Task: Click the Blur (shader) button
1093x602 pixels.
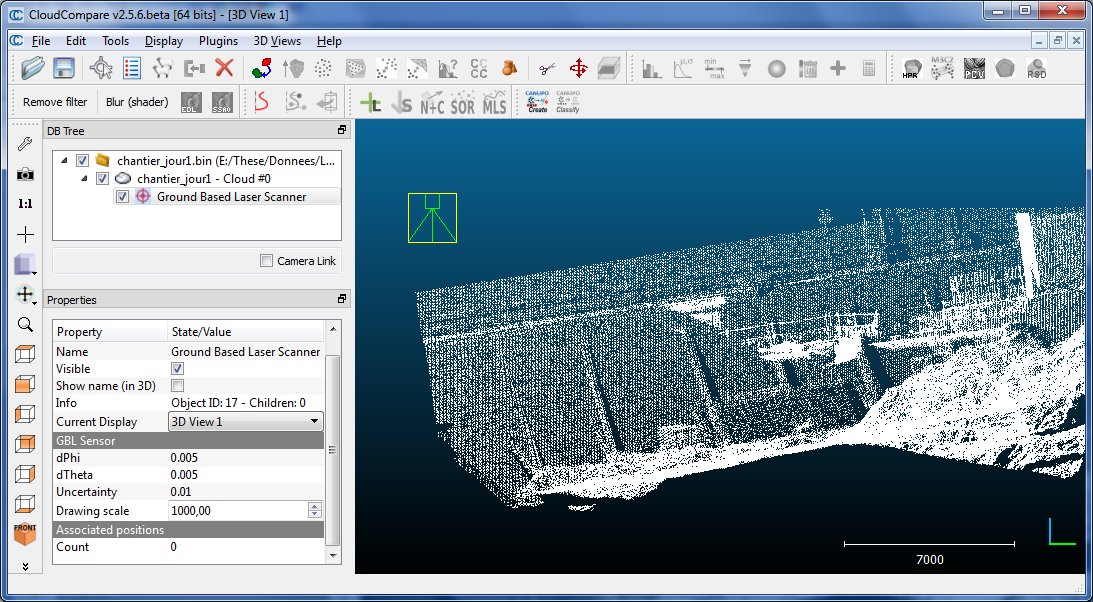Action: (137, 102)
